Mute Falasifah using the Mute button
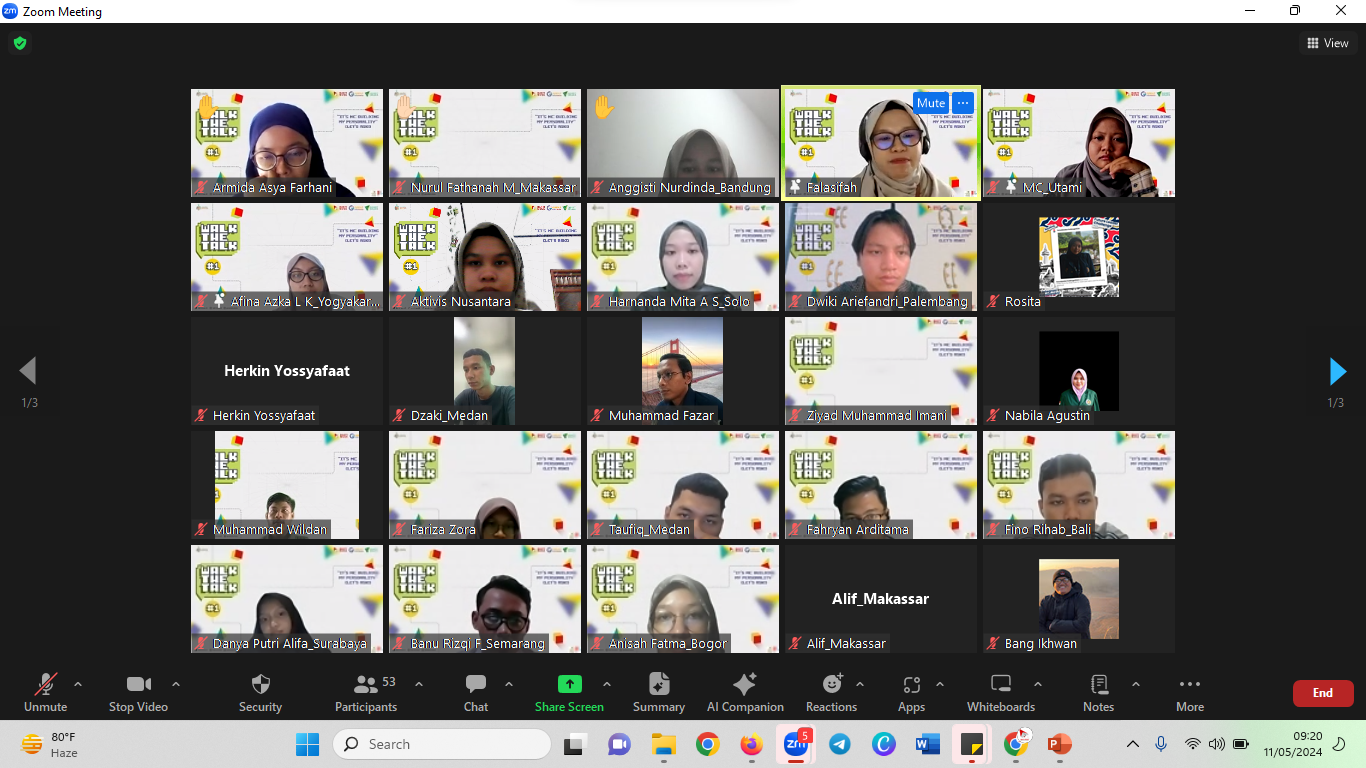The width and height of the screenshot is (1366, 768). pos(930,103)
